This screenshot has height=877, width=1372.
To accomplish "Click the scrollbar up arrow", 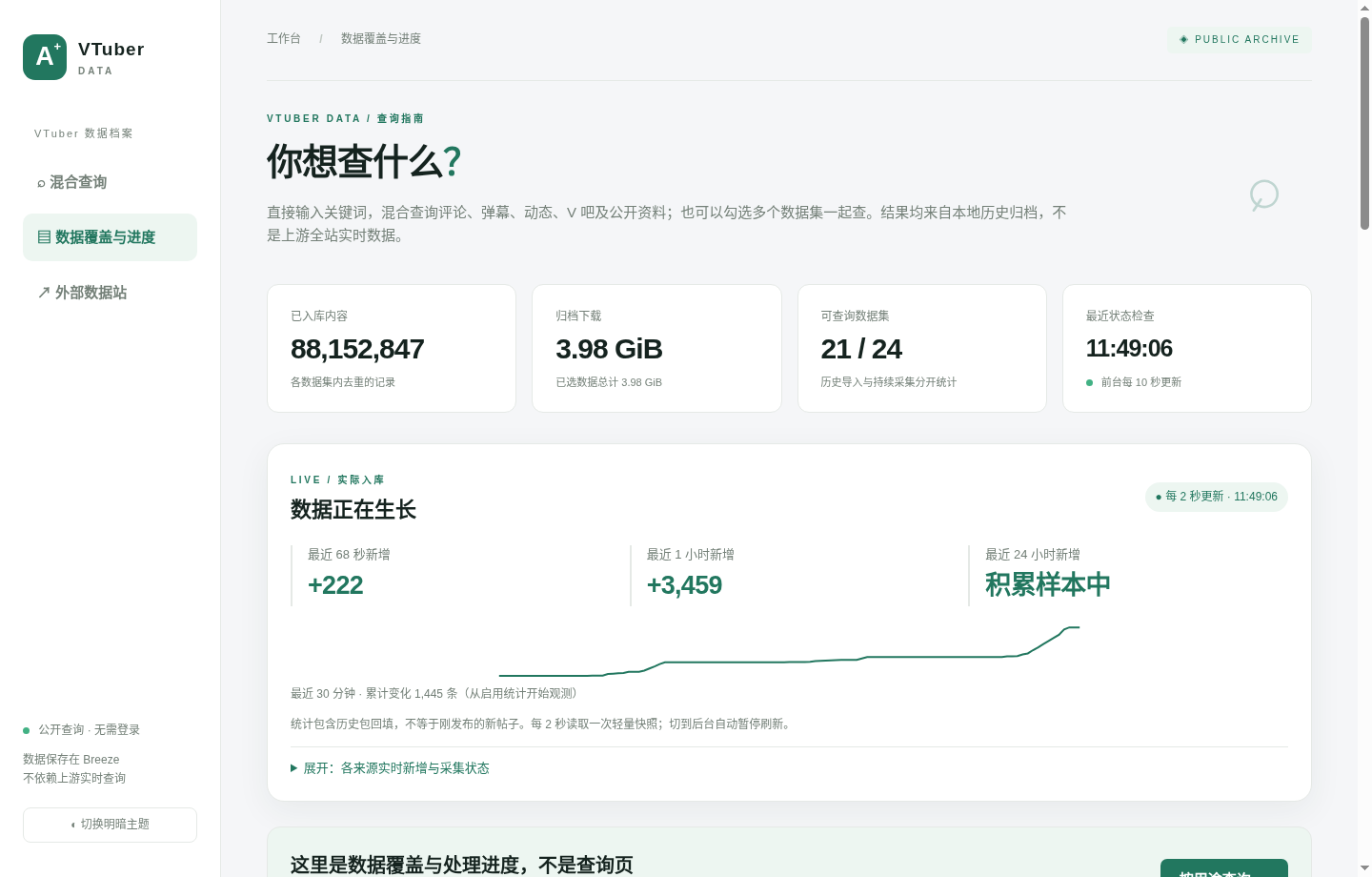I will click(1364, 8).
